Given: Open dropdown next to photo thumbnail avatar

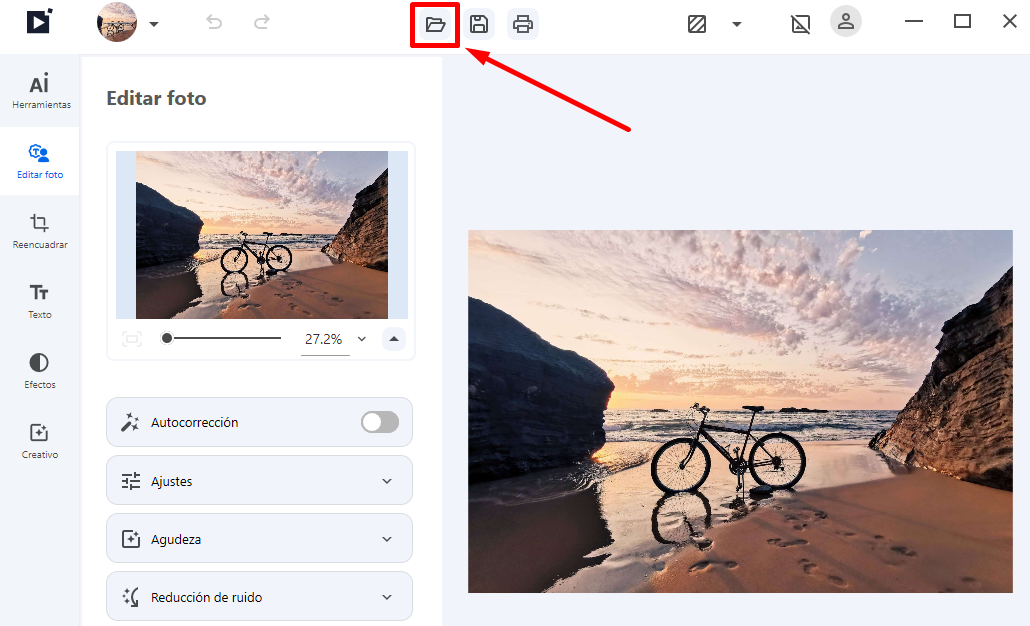Looking at the screenshot, I should [154, 24].
